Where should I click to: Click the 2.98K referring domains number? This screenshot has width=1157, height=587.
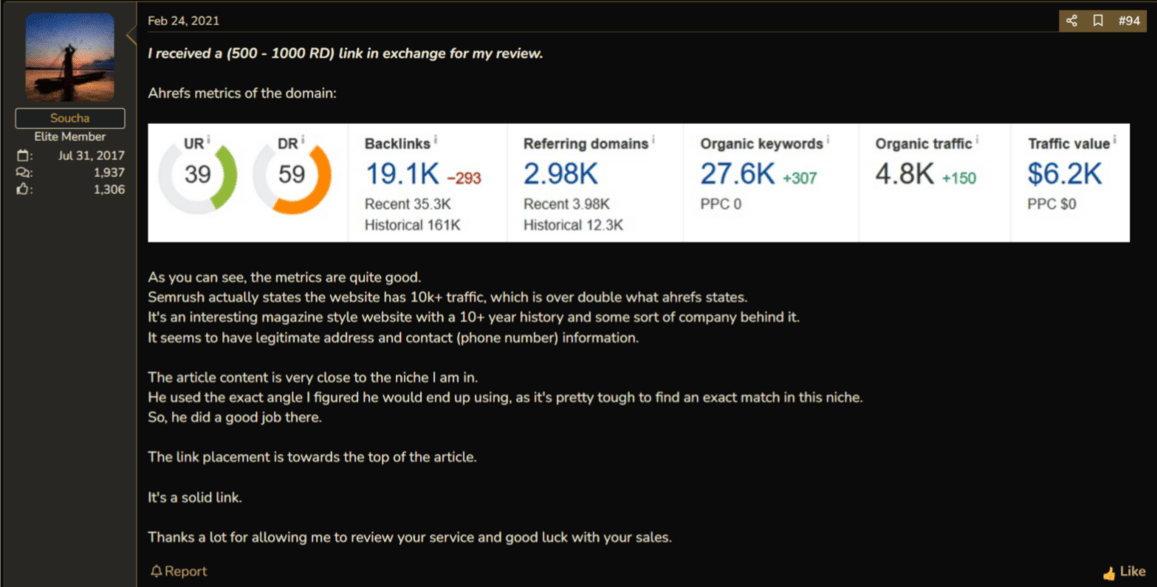[561, 174]
